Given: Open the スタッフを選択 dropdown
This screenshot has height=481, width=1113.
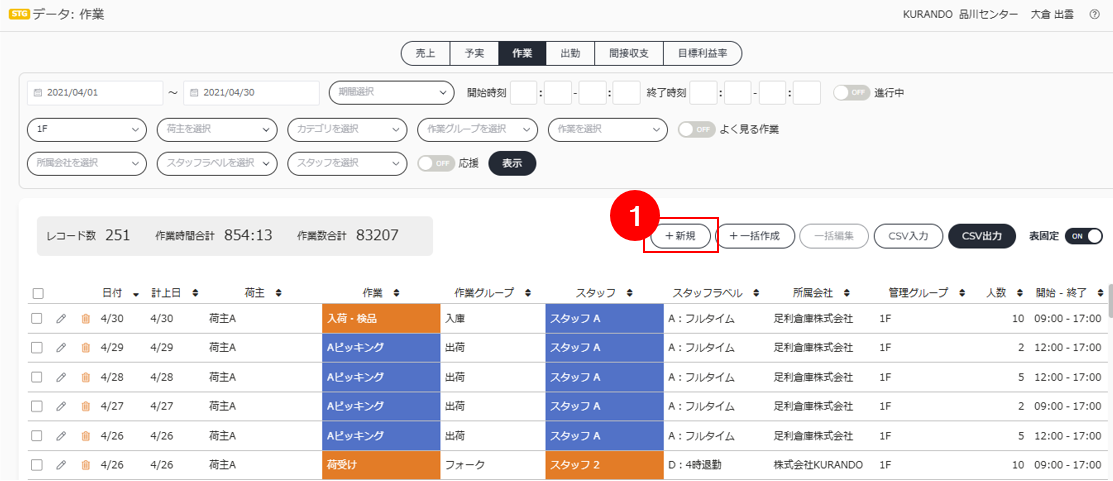Looking at the screenshot, I should pyautogui.click(x=347, y=163).
